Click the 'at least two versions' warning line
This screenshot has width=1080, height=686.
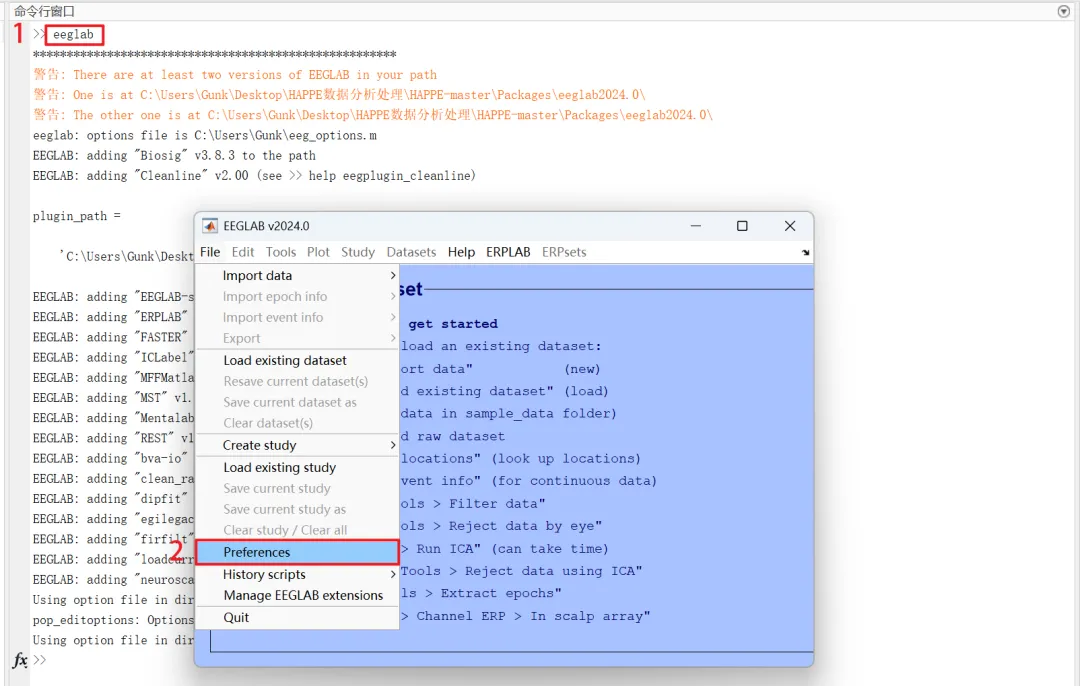click(235, 75)
